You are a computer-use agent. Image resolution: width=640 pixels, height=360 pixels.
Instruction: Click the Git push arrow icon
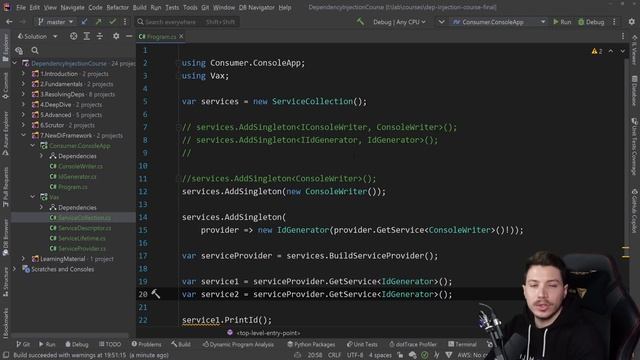98,22
